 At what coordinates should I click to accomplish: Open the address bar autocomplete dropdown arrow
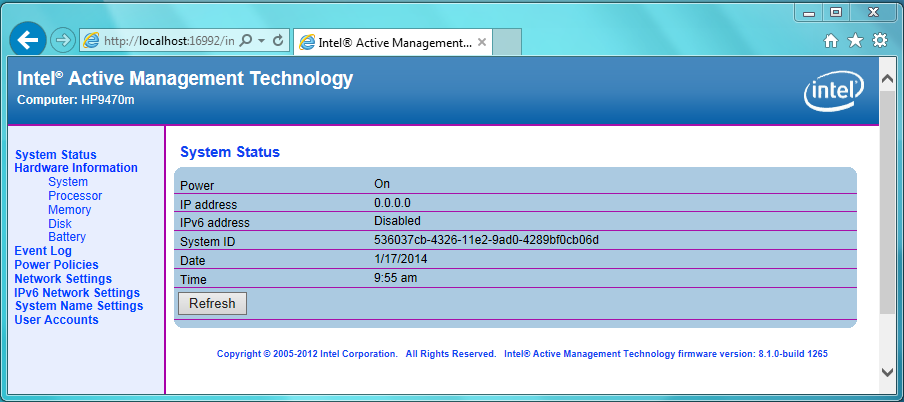click(261, 41)
